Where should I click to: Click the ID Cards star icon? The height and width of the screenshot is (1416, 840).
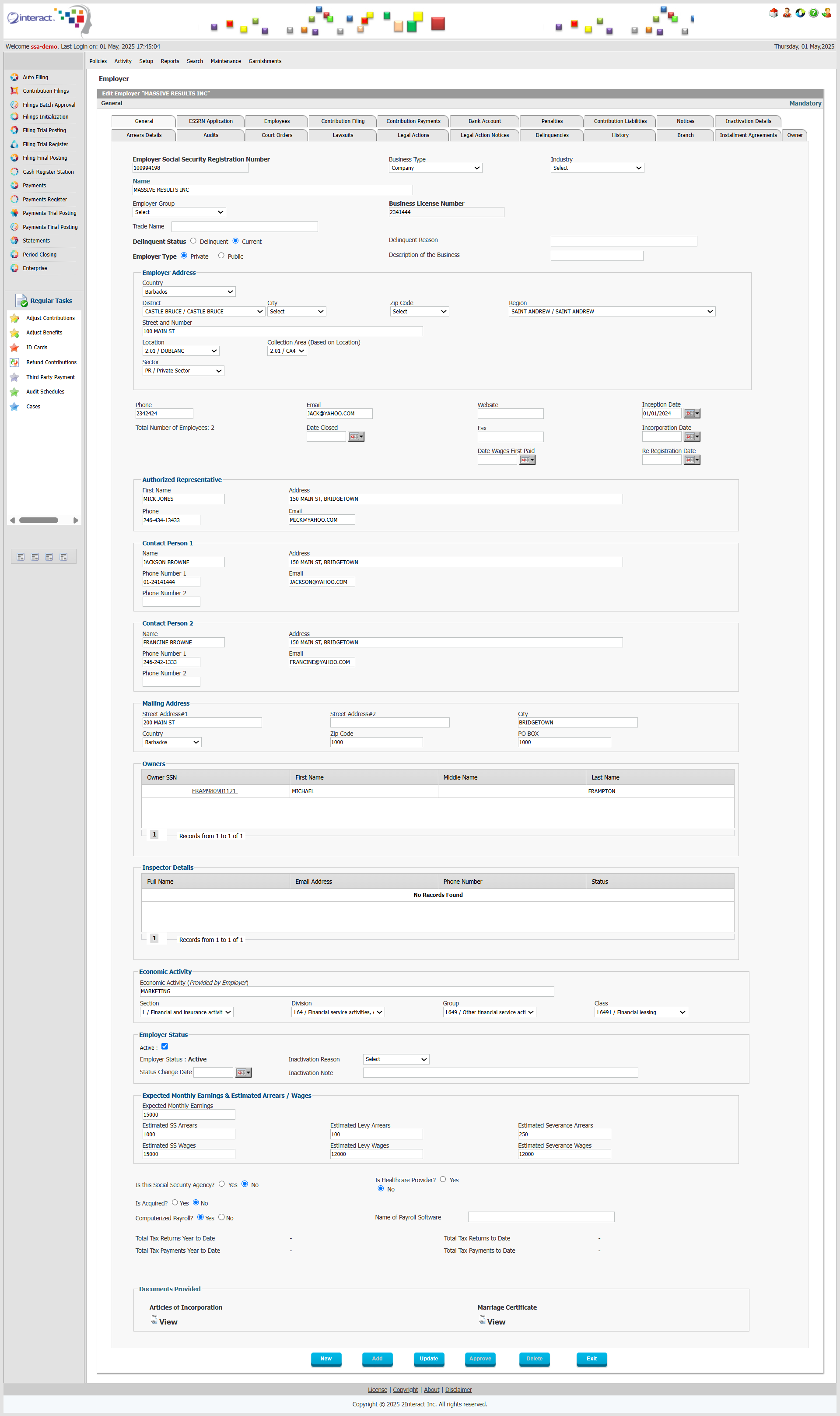(14, 347)
